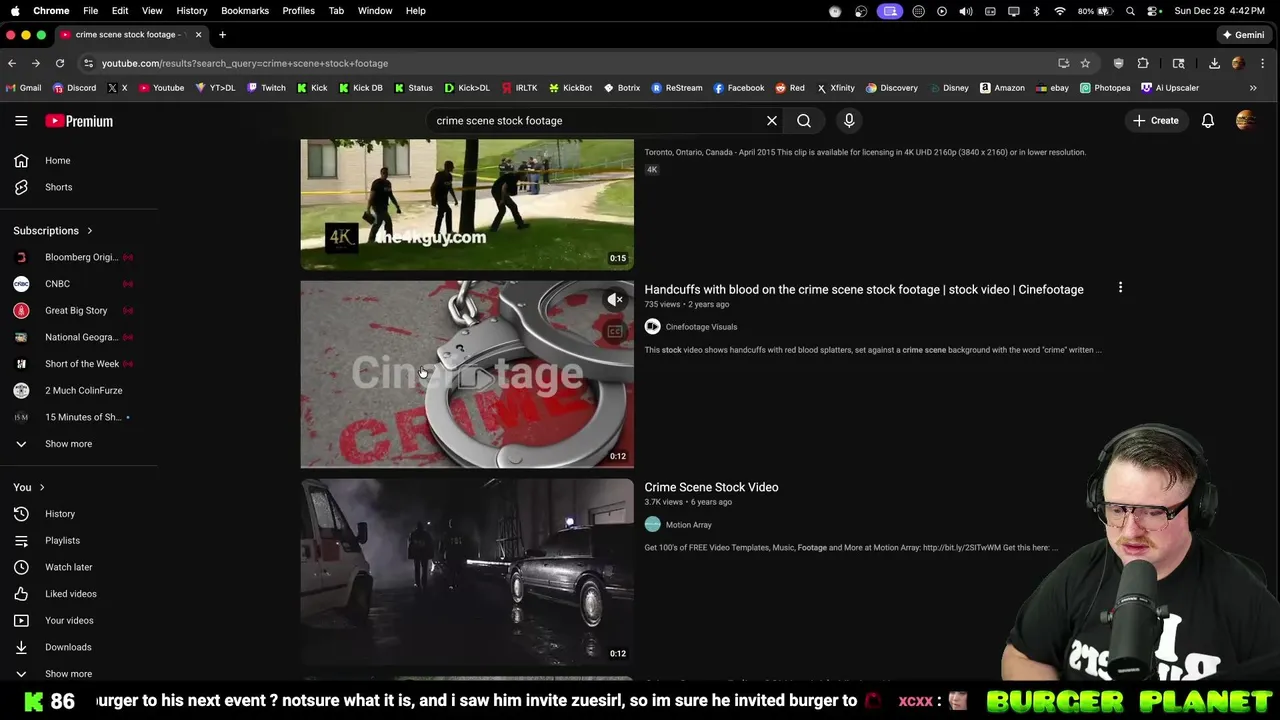Start voice search with microphone
The image size is (1280, 720).
(849, 121)
